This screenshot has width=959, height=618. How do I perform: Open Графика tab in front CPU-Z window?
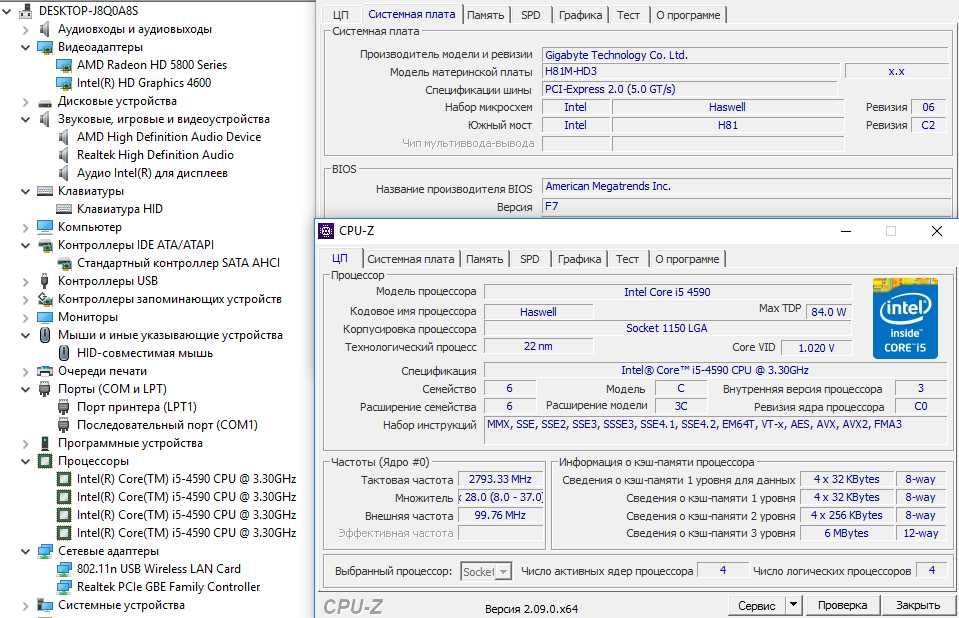coord(579,259)
